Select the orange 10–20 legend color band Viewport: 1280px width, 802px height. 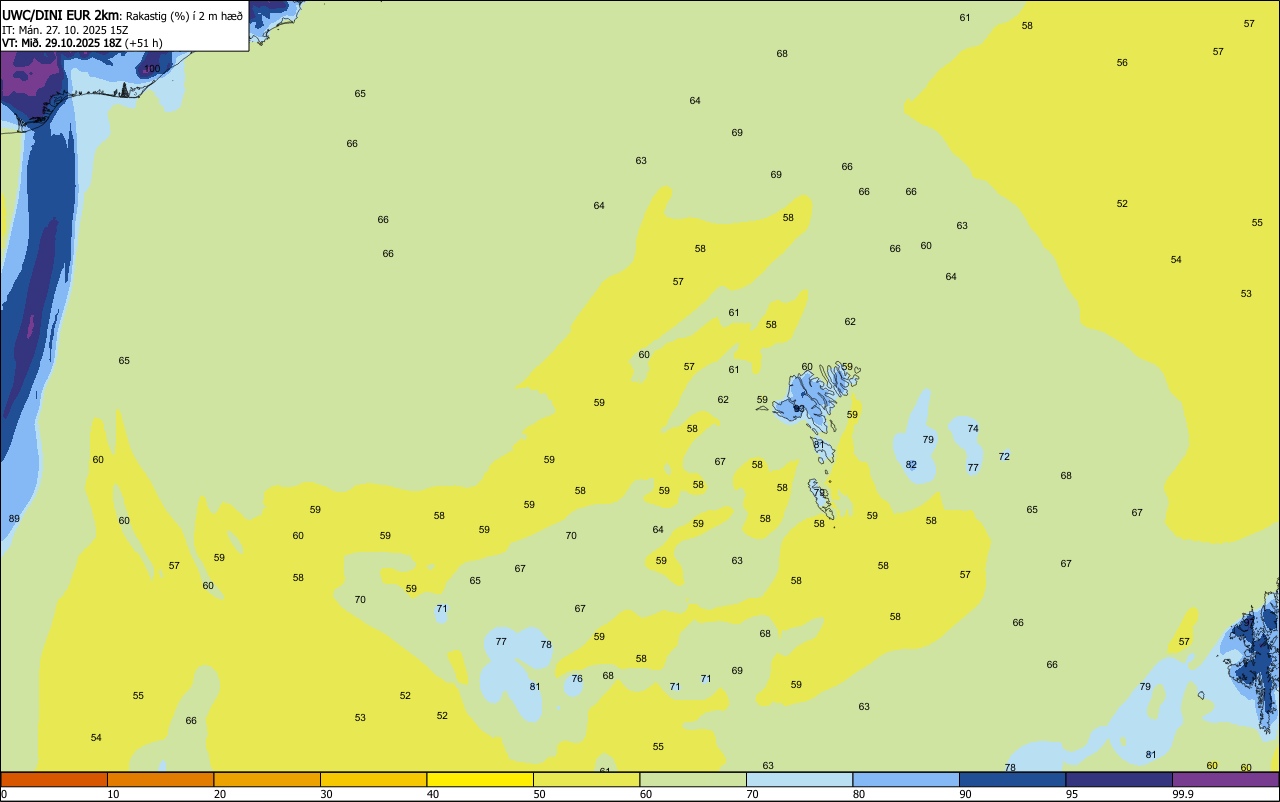160,779
